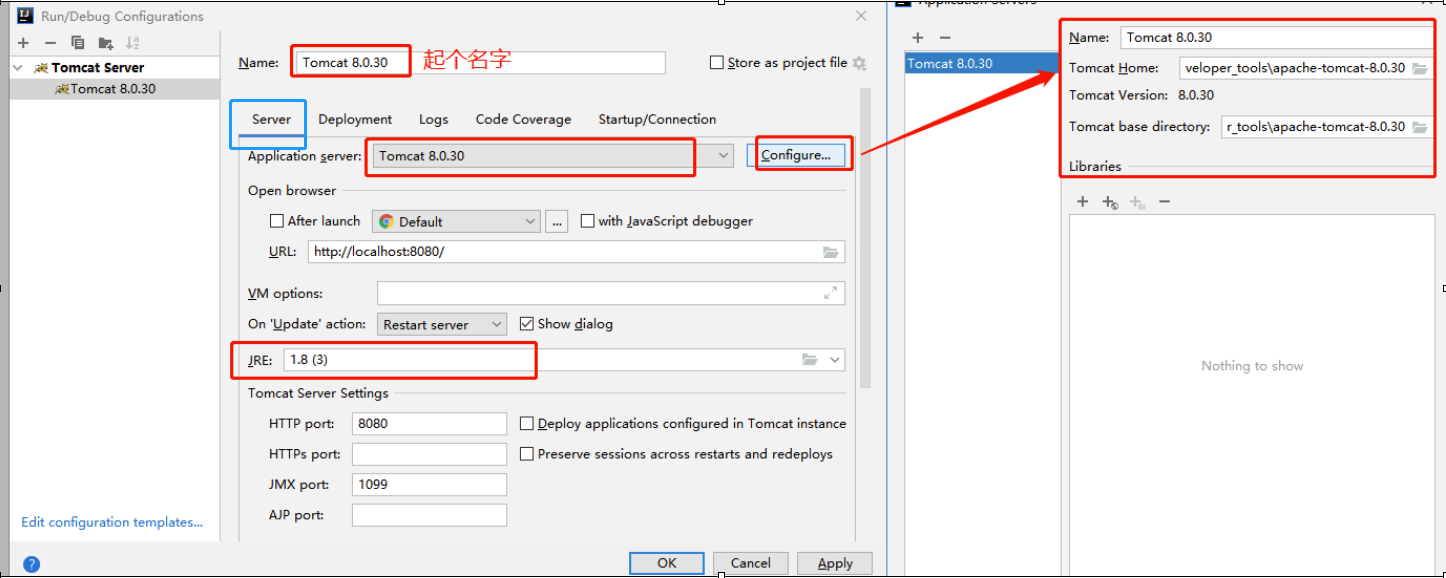
Task: Enable Deploy applications configured in Tomcat instance
Action: pyautogui.click(x=526, y=424)
